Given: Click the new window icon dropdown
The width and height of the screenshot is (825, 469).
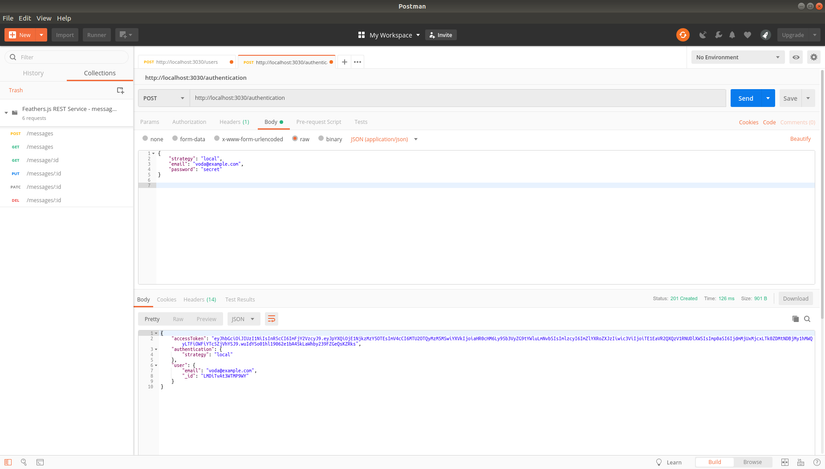Looking at the screenshot, I should coord(127,35).
